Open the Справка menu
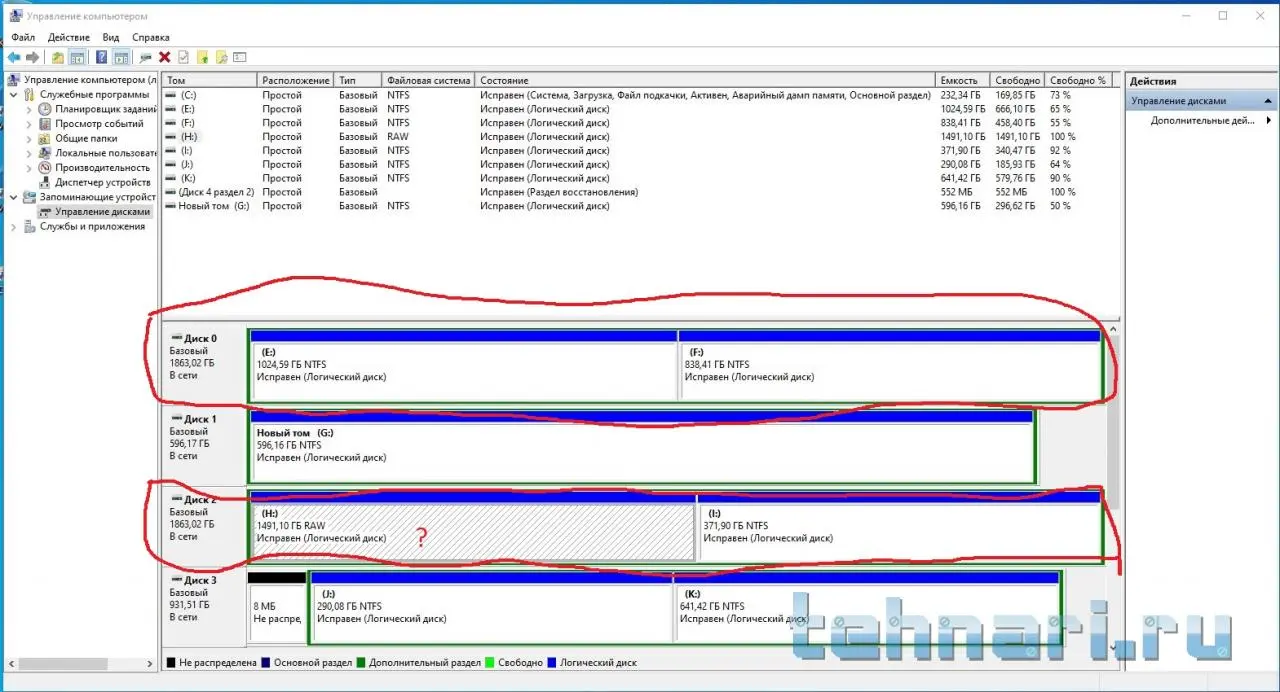Viewport: 1280px width, 692px height. click(x=151, y=37)
